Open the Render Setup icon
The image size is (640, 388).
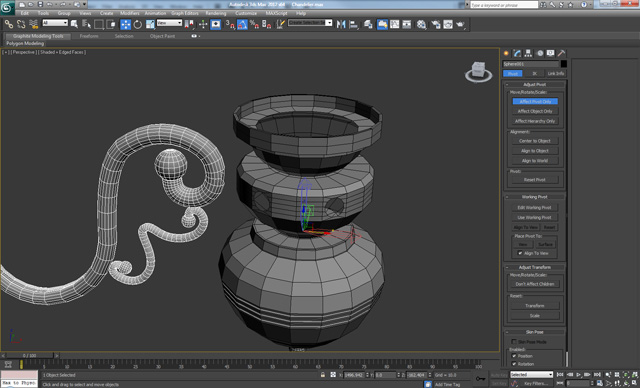[436, 24]
